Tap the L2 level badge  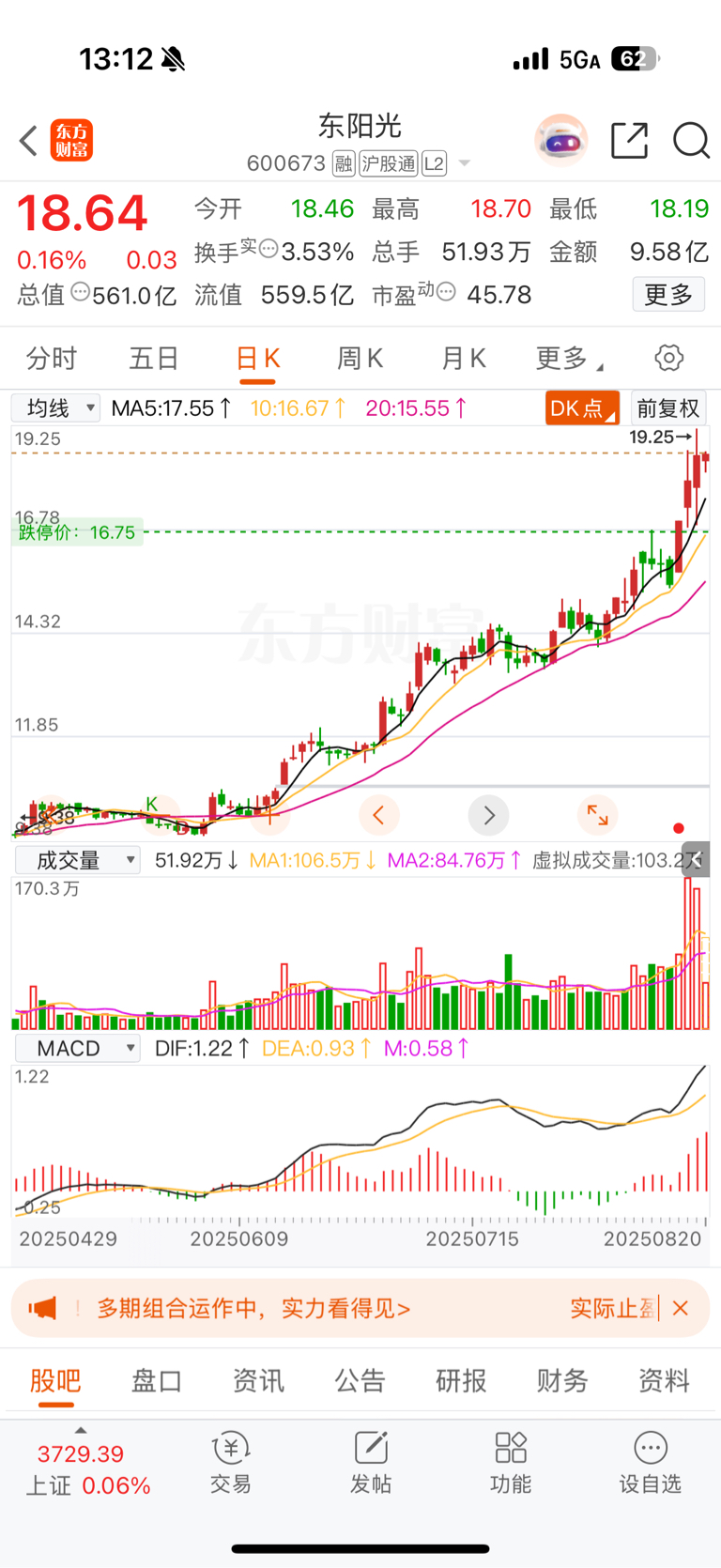[434, 164]
